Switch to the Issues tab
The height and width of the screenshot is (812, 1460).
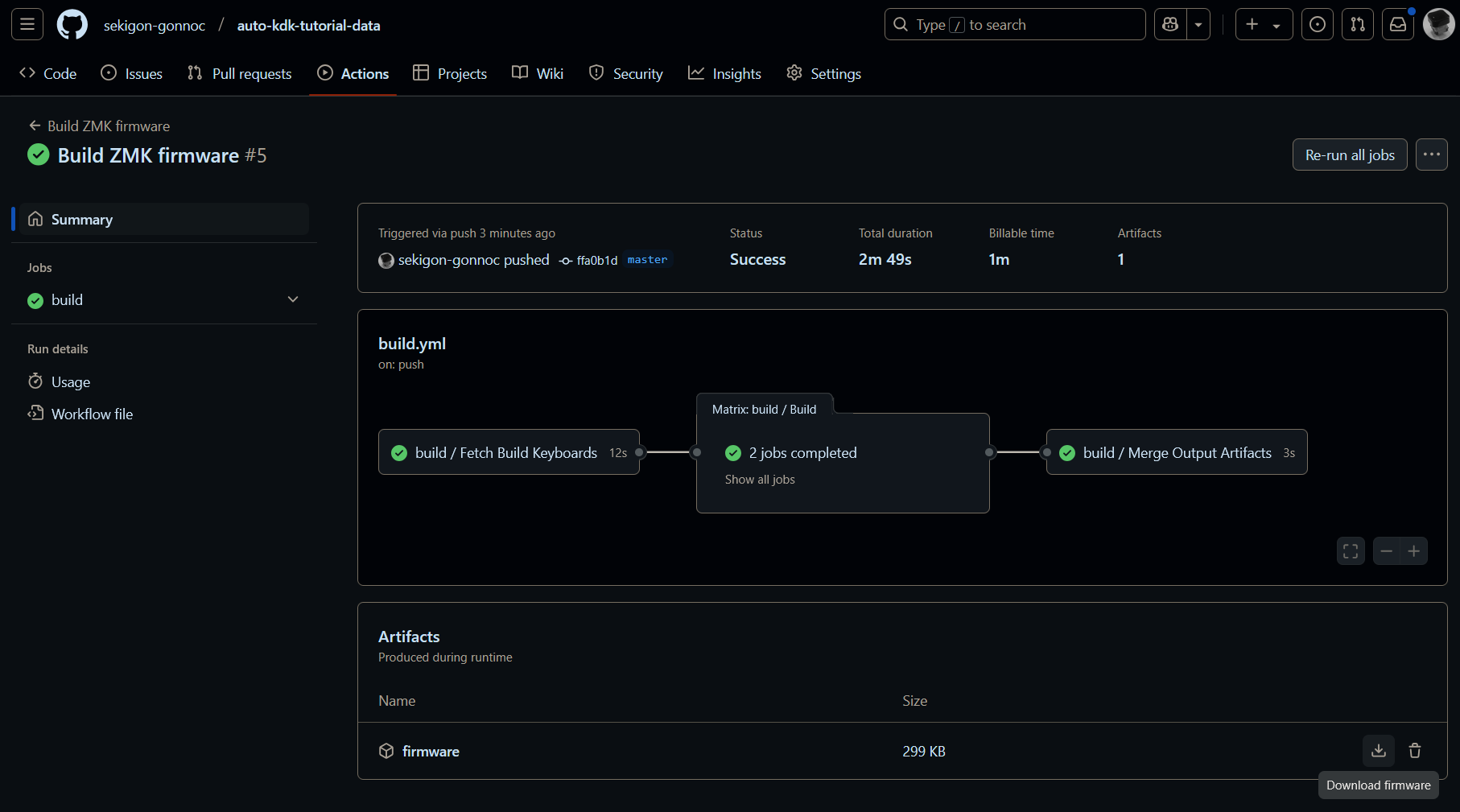132,73
